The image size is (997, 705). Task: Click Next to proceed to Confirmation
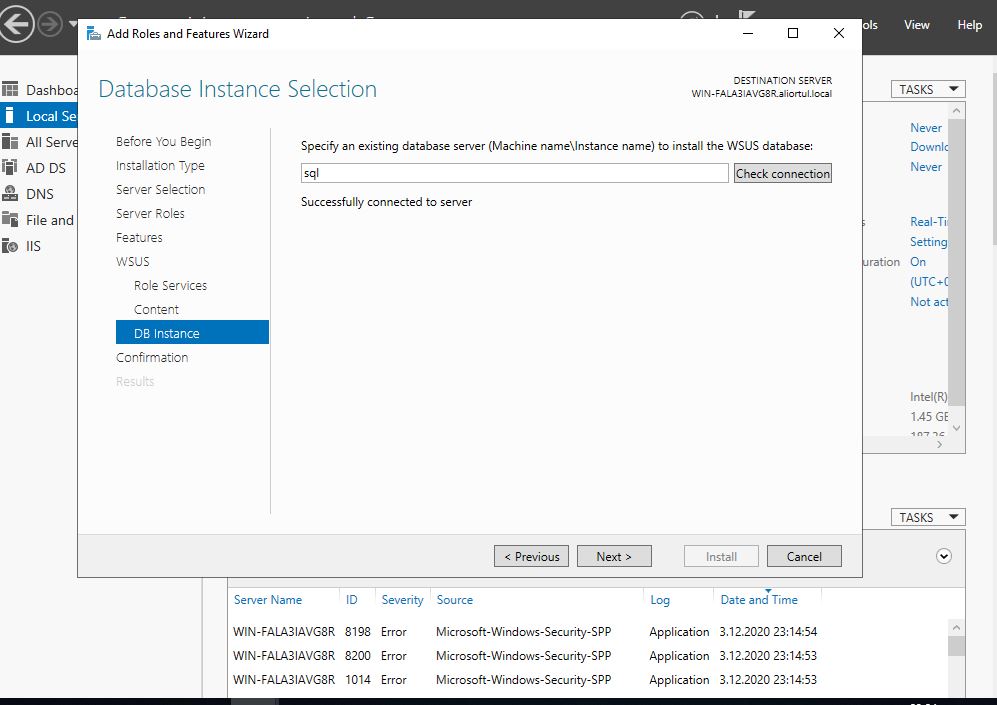point(614,557)
